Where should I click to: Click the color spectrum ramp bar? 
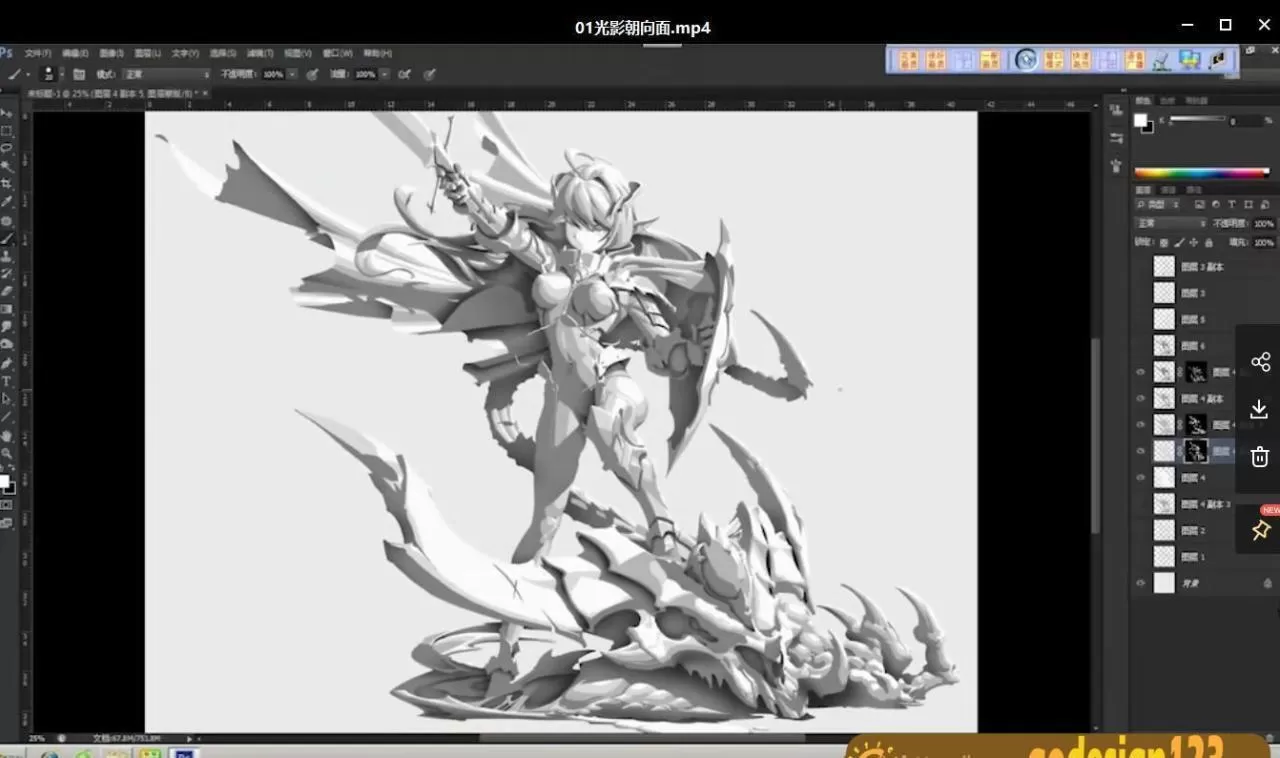pyautogui.click(x=1201, y=173)
